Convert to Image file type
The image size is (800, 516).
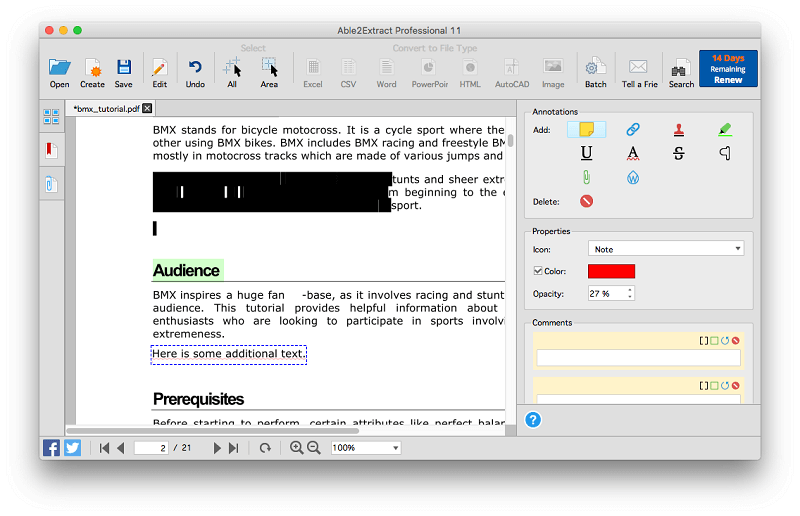553,73
